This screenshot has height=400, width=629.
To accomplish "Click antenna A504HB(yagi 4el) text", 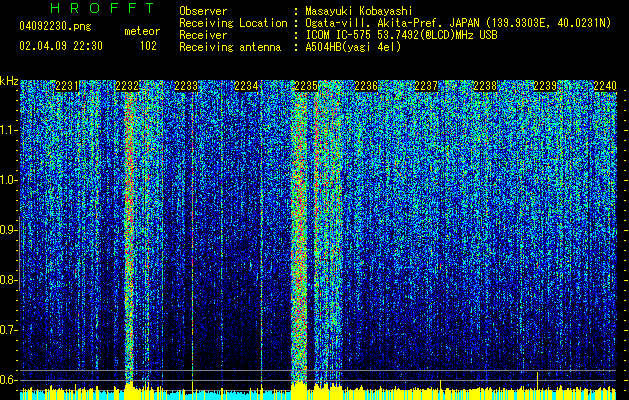I will click(353, 47).
